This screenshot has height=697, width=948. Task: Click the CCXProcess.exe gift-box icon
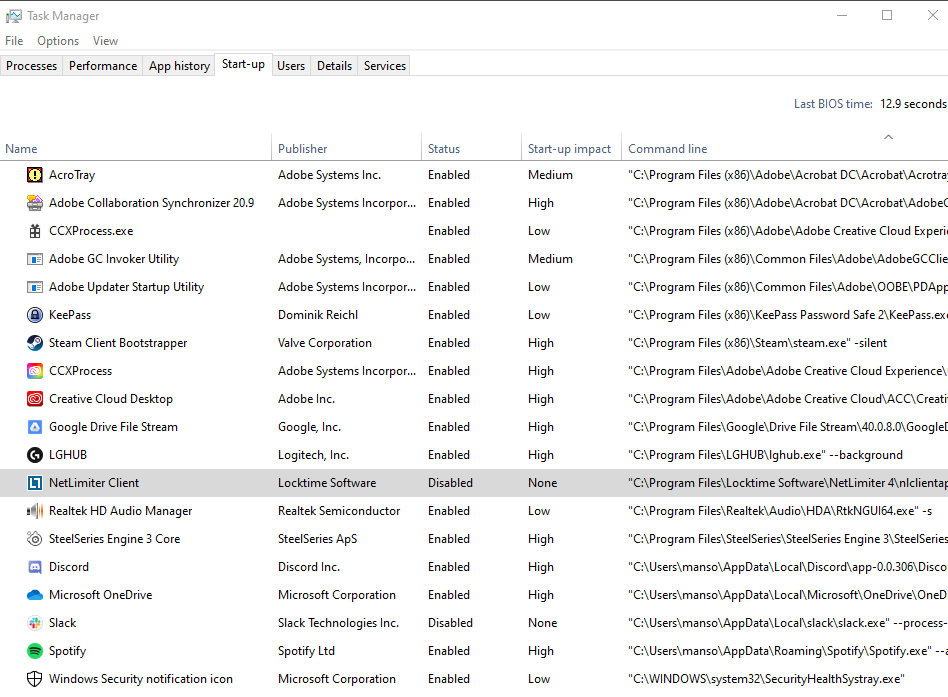coord(35,231)
